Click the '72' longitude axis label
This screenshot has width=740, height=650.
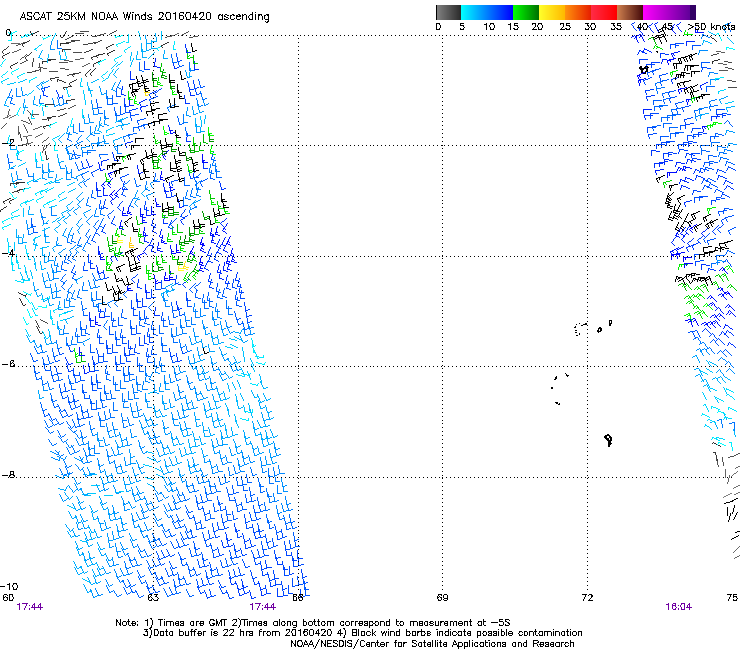[x=587, y=598]
